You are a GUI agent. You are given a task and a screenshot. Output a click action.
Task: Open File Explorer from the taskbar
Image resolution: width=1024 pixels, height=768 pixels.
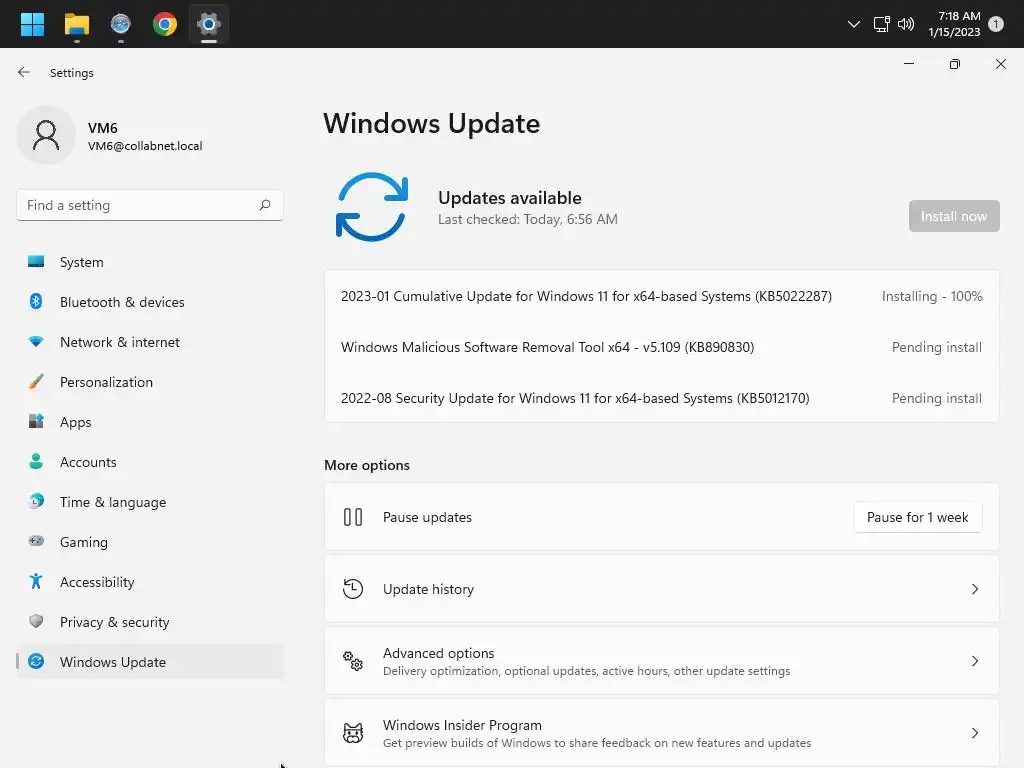click(x=76, y=24)
